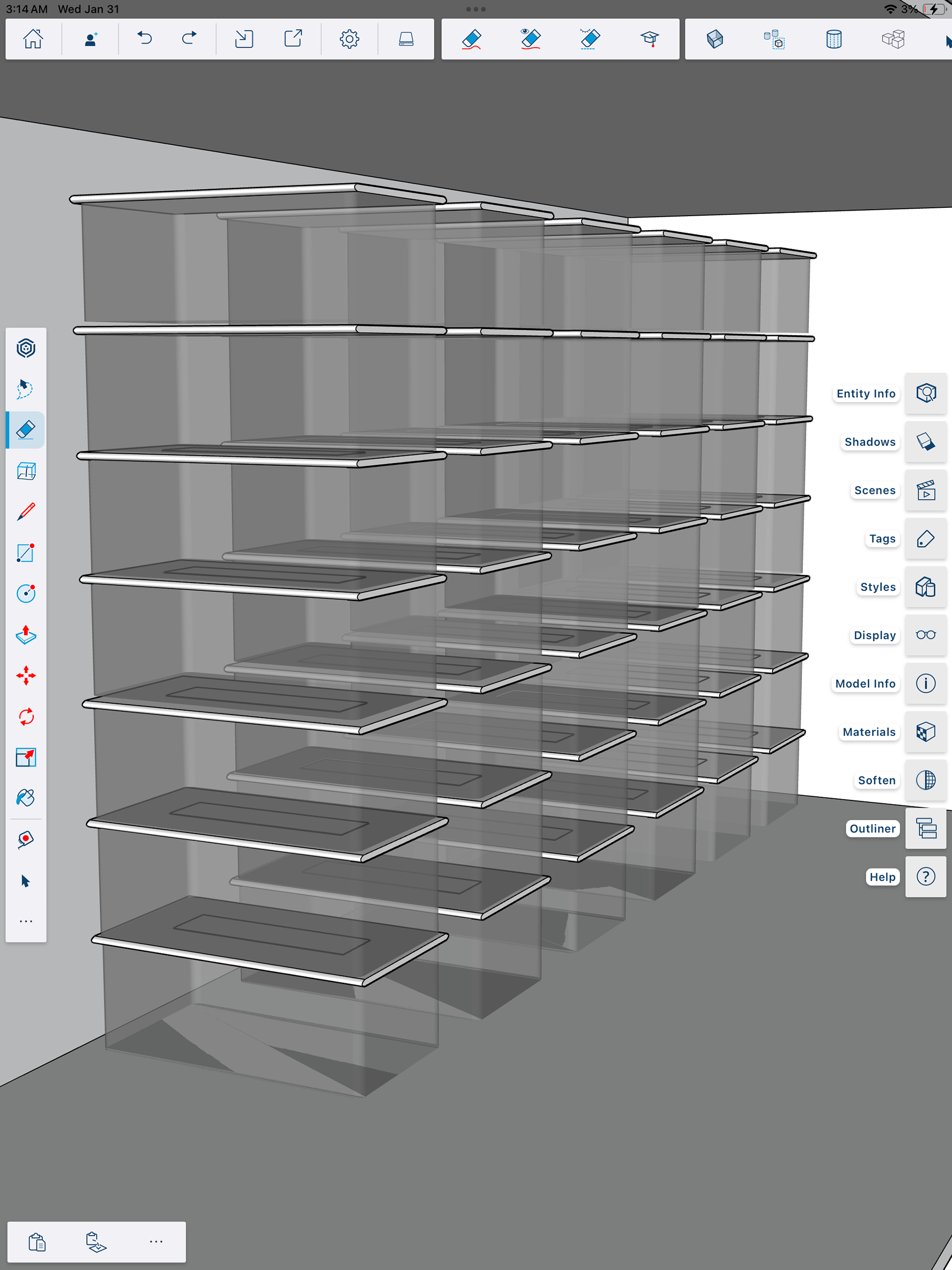The height and width of the screenshot is (1270, 952).
Task: Select the Paint Bucket tool
Action: click(x=26, y=797)
